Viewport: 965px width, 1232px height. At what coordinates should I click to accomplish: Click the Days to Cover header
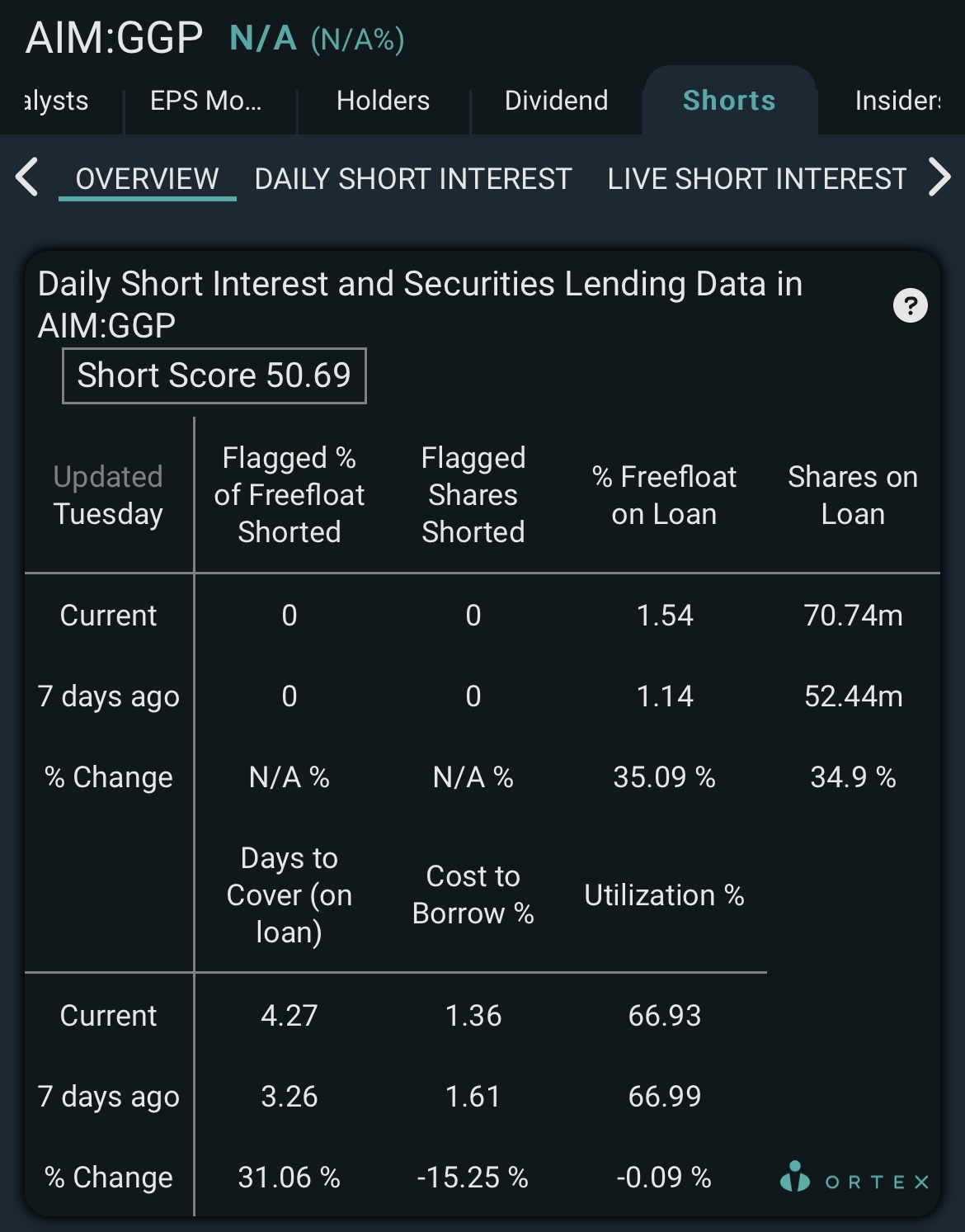coord(289,894)
